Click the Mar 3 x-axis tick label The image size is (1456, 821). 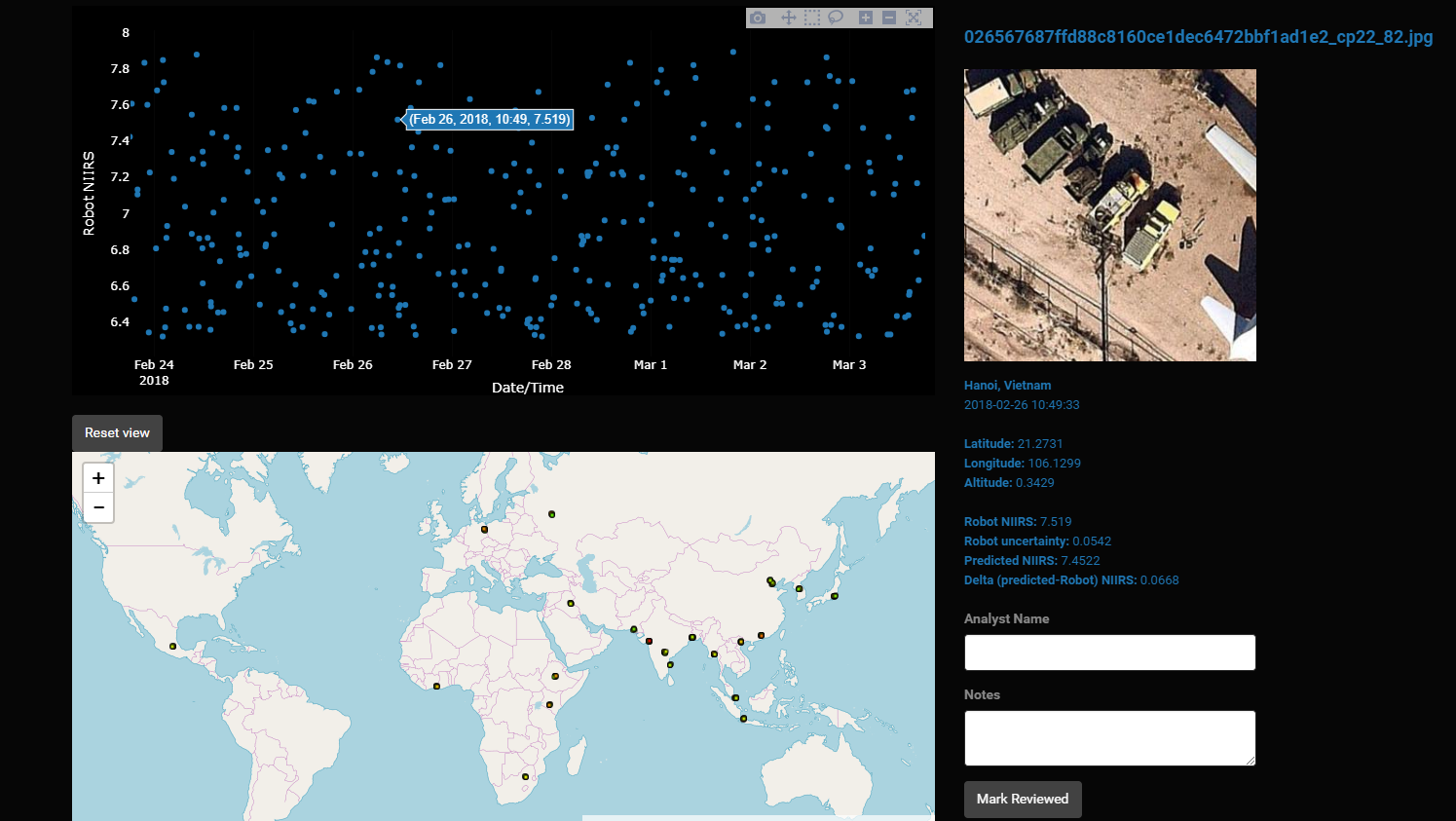pos(849,365)
